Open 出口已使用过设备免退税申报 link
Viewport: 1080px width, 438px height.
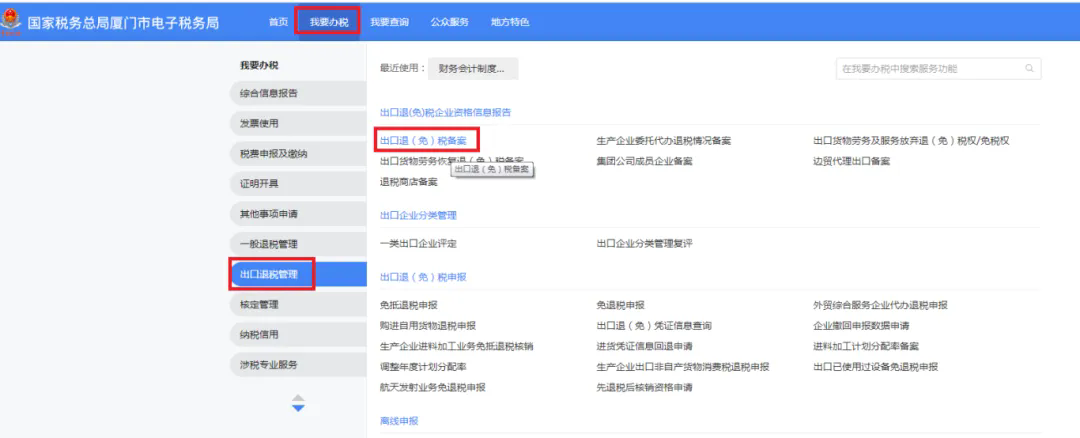tap(875, 367)
